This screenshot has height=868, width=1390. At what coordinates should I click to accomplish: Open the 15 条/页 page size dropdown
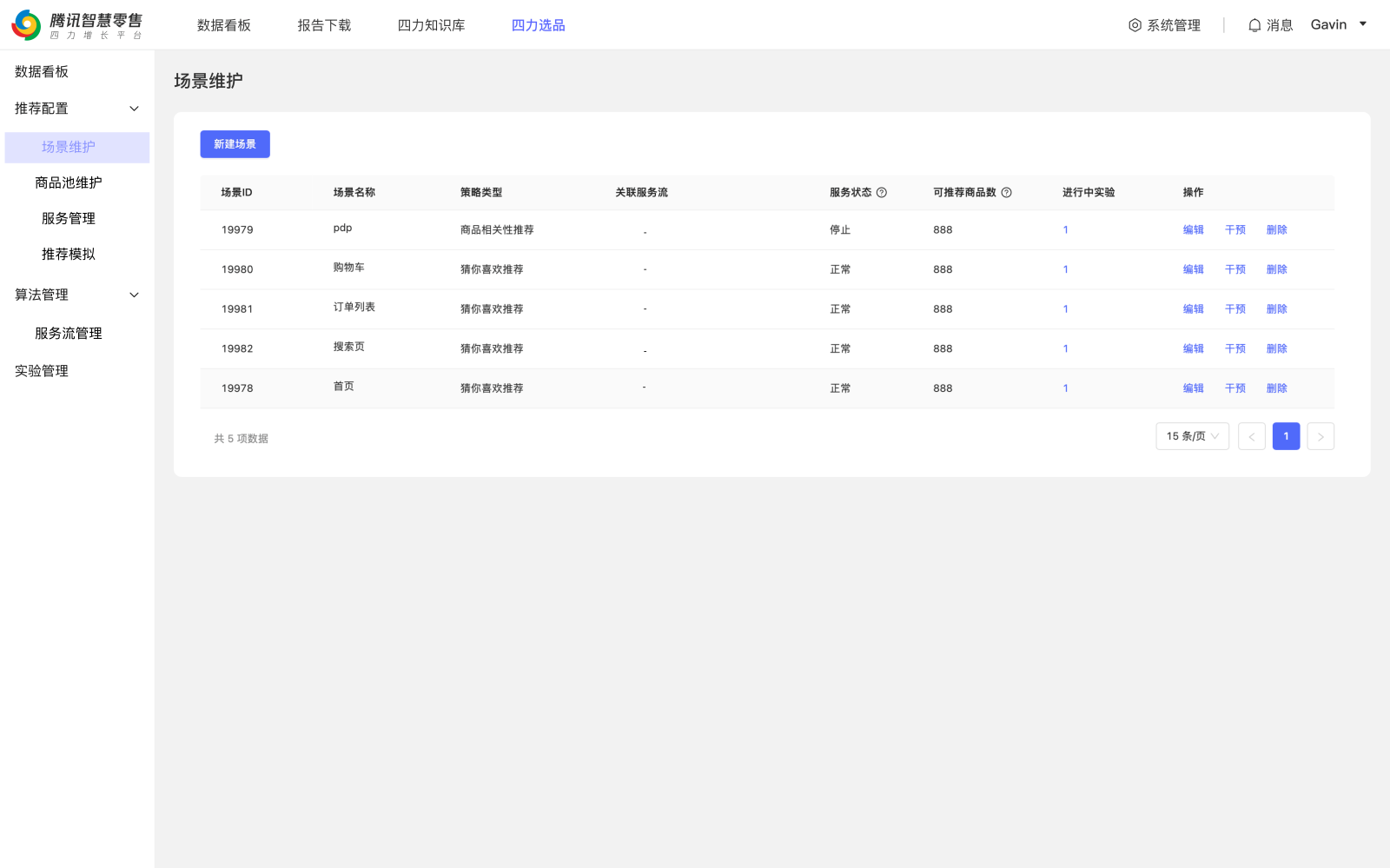pos(1192,436)
